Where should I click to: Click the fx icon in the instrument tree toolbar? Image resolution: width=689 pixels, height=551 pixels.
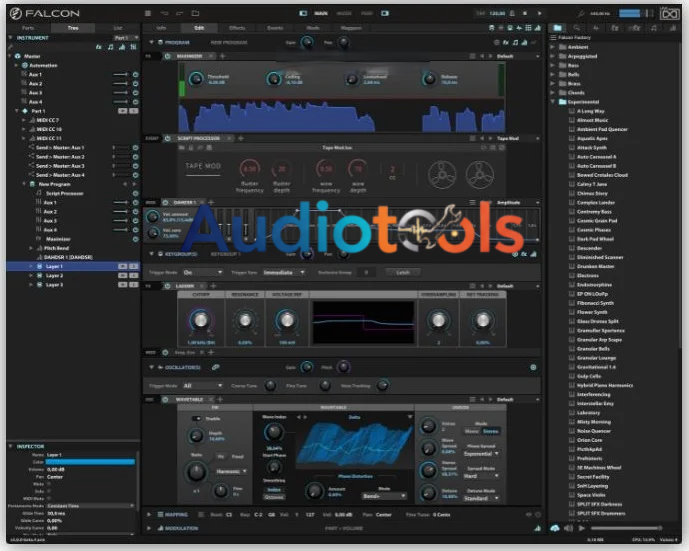[99, 47]
